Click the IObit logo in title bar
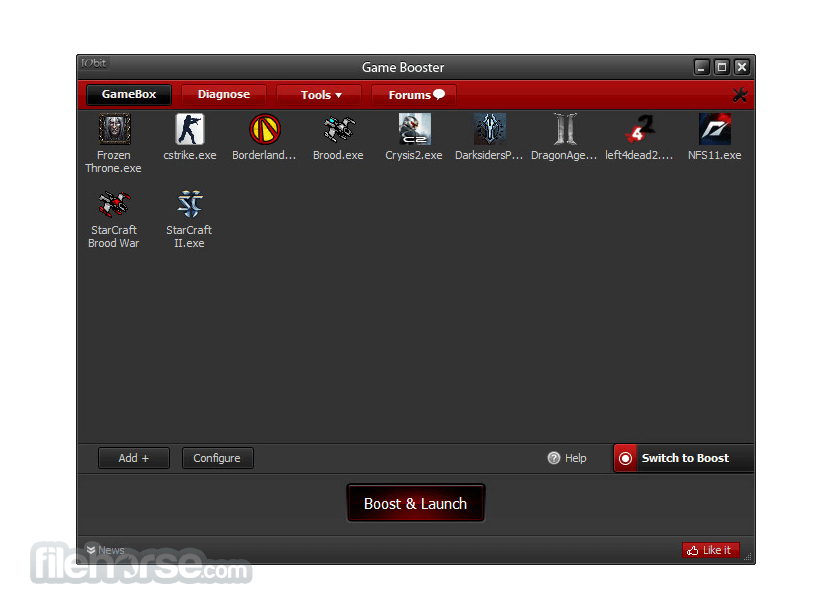 click(x=94, y=63)
